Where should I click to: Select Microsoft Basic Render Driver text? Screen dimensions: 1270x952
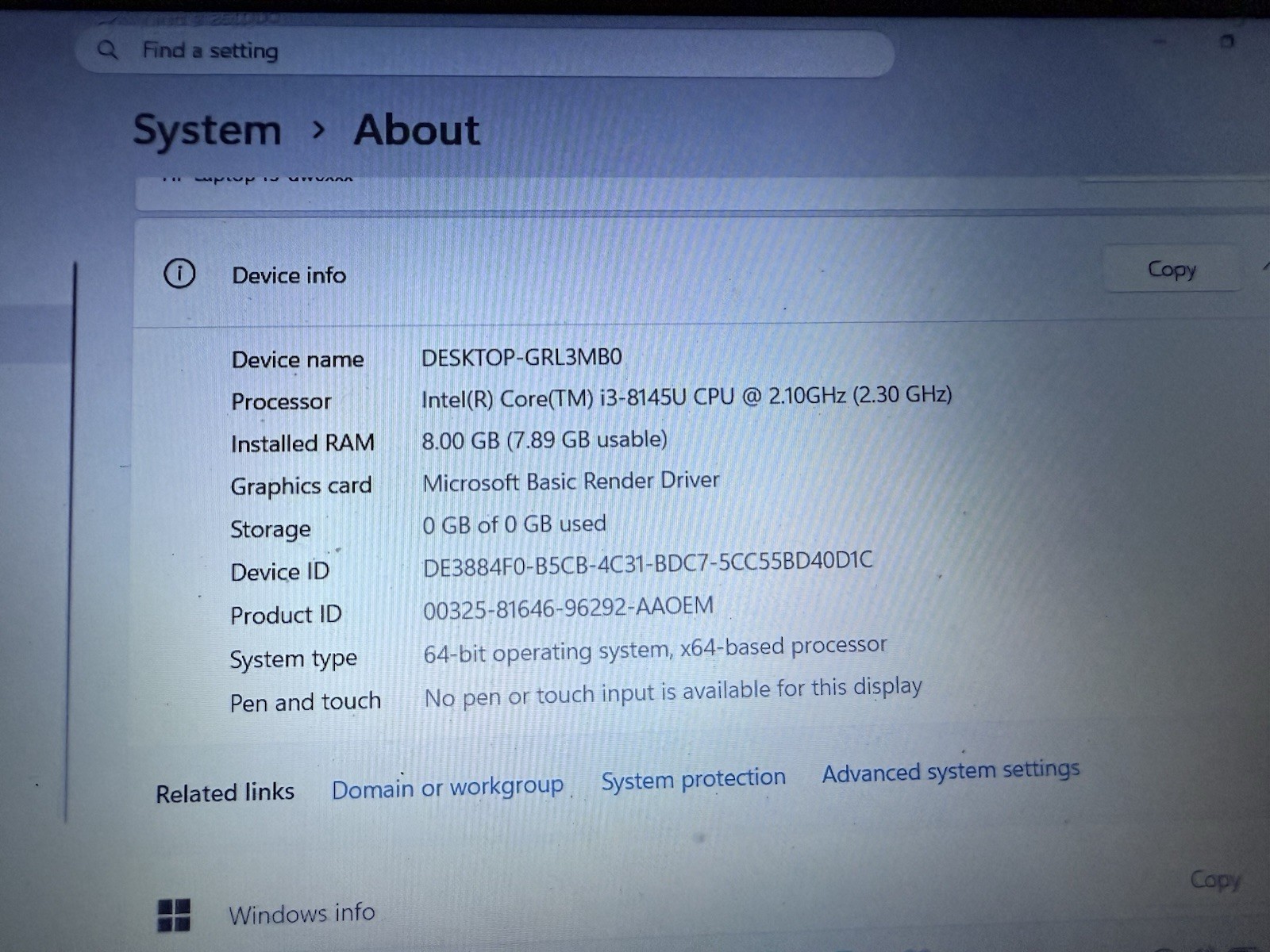[x=571, y=481]
